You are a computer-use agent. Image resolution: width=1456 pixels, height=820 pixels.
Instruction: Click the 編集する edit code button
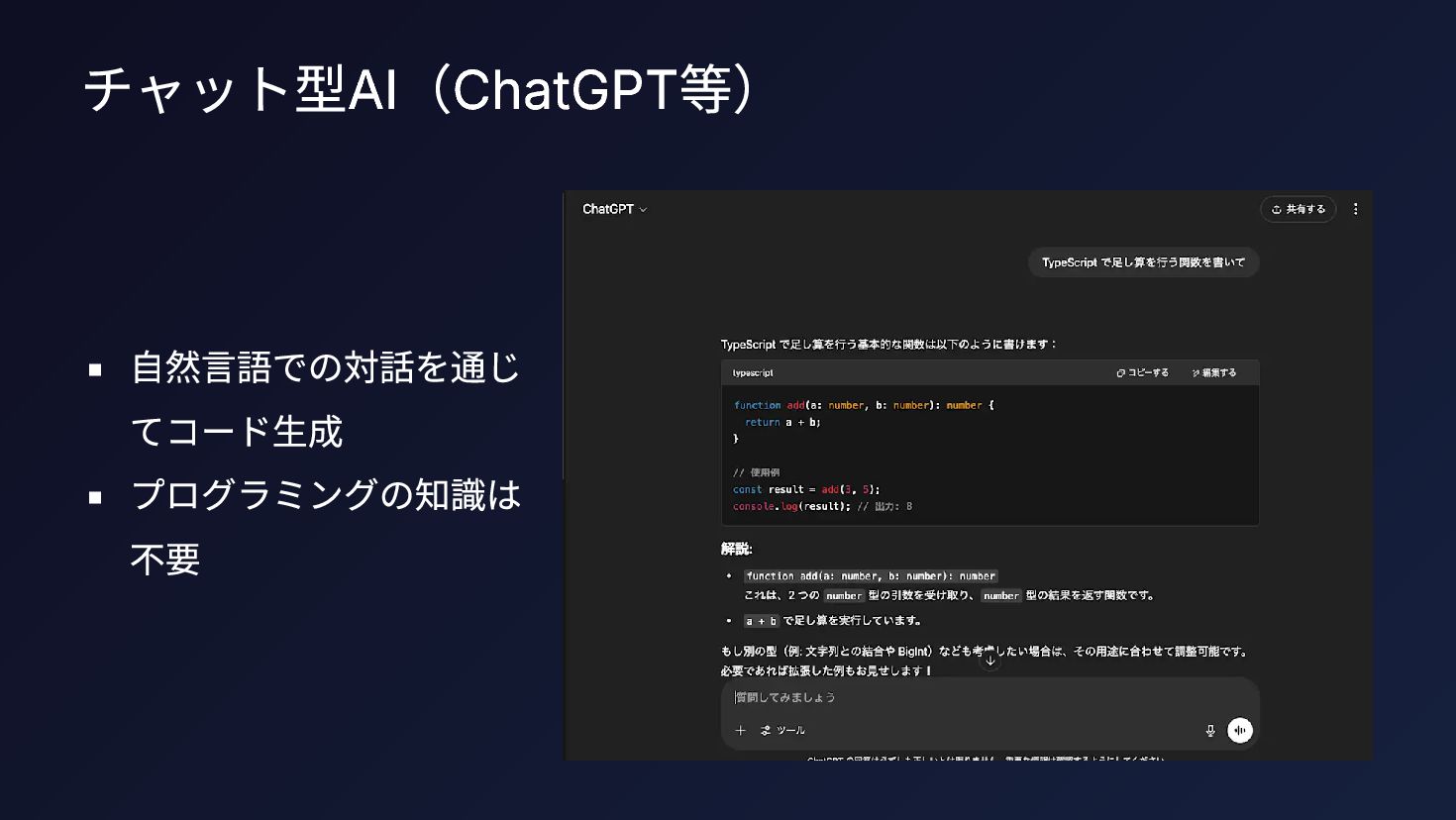(x=1214, y=372)
